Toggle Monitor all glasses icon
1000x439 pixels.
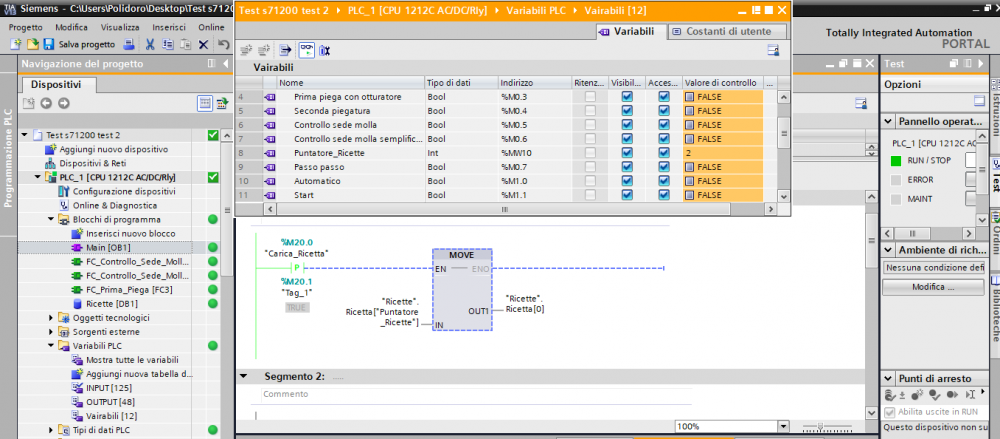(x=306, y=50)
